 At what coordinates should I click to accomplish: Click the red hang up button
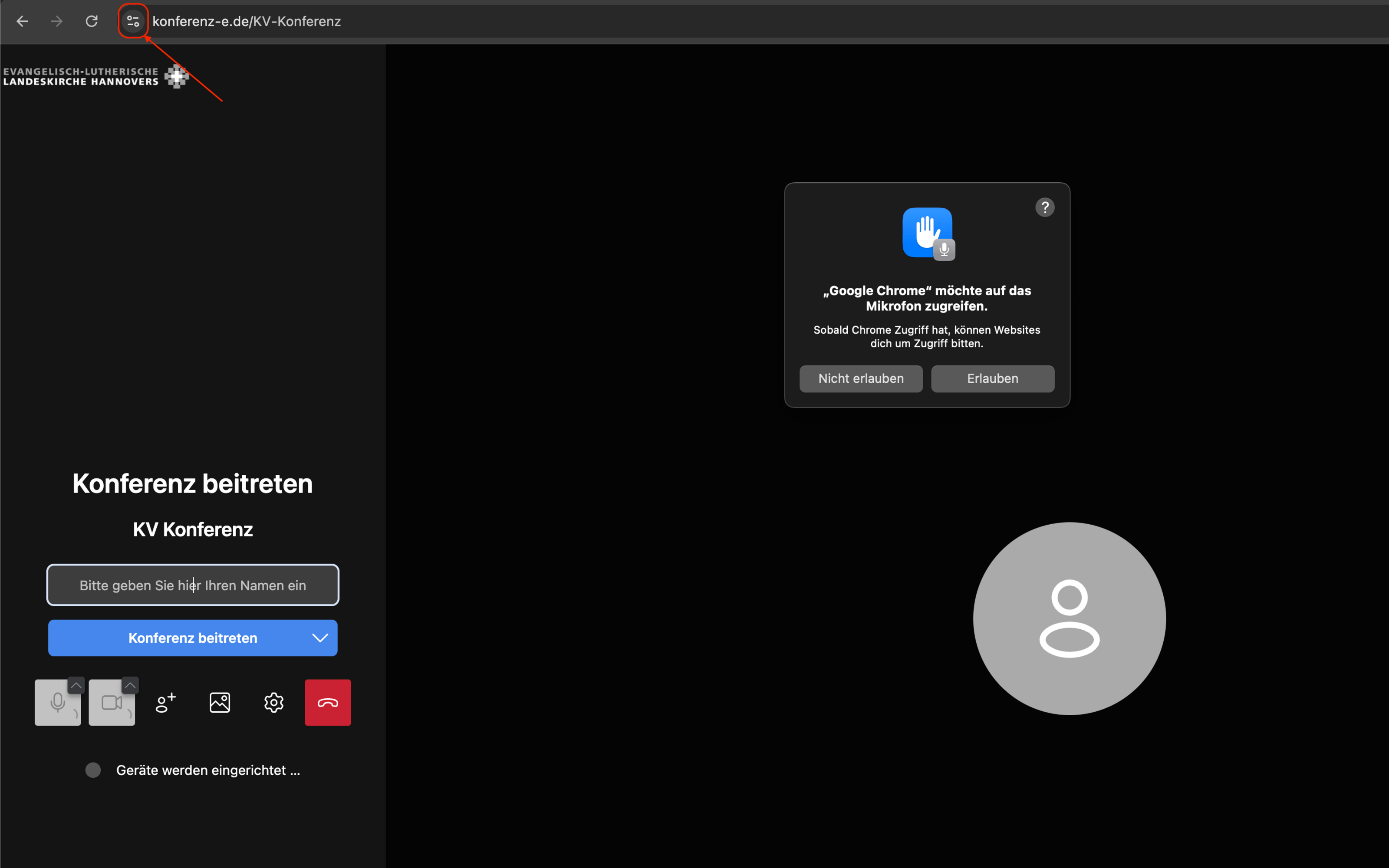coord(328,703)
